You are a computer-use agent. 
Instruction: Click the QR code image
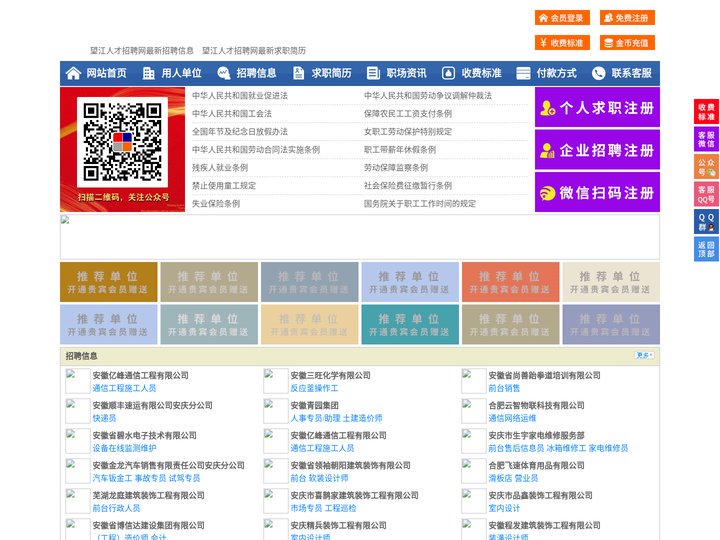[122, 142]
